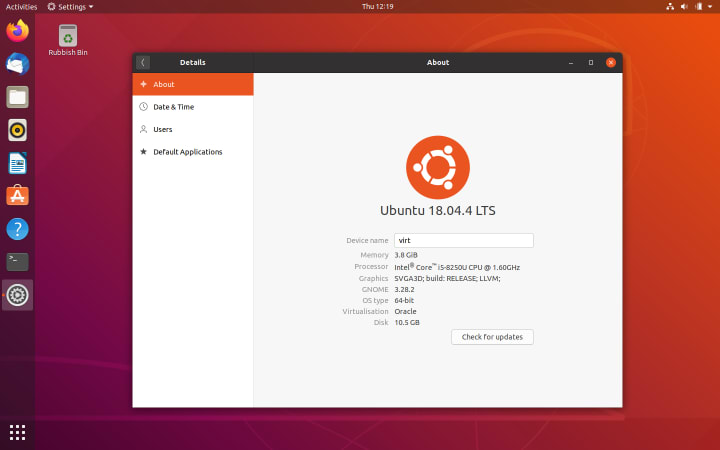The height and width of the screenshot is (450, 720).
Task: Minimize the Settings window
Action: click(571, 62)
